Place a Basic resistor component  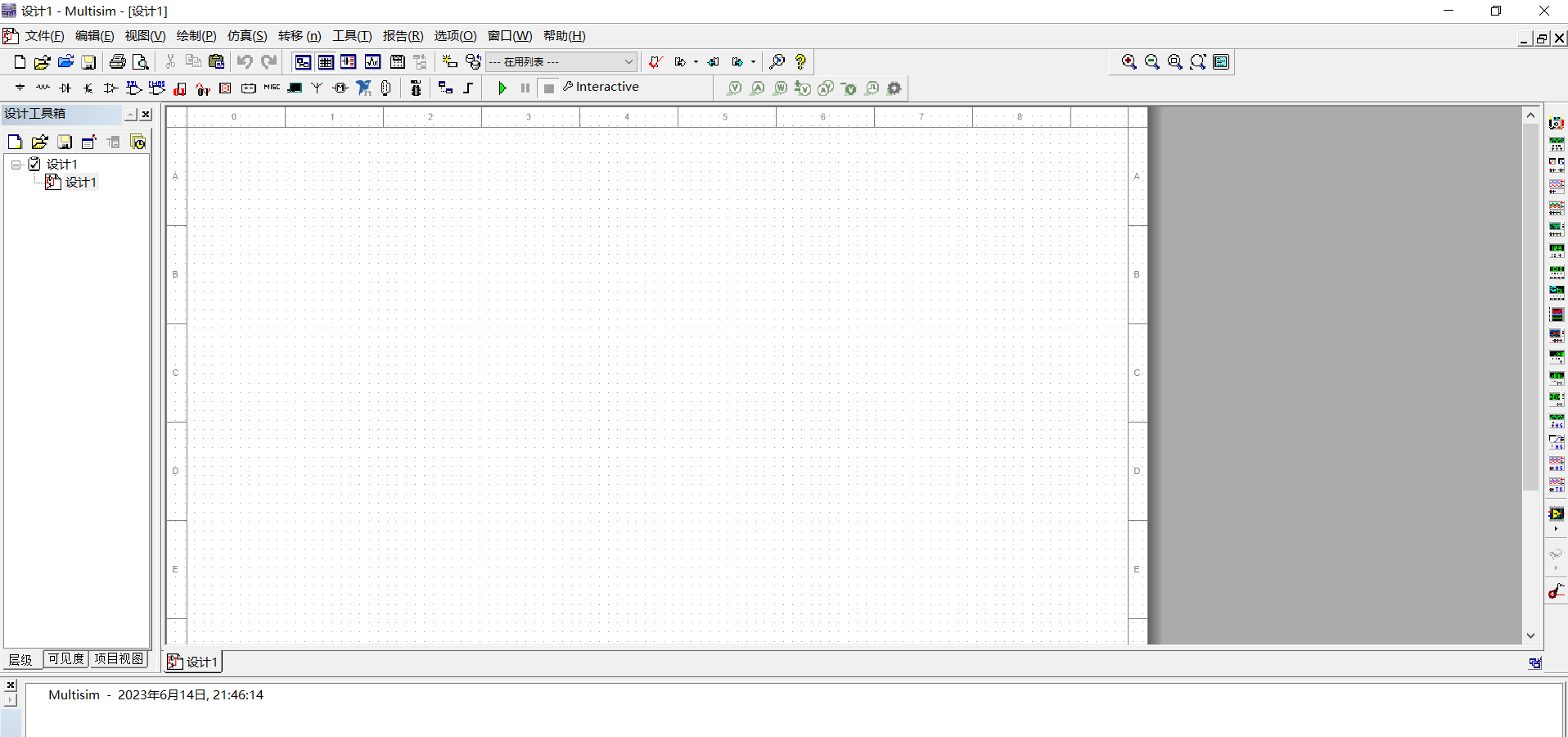point(43,88)
